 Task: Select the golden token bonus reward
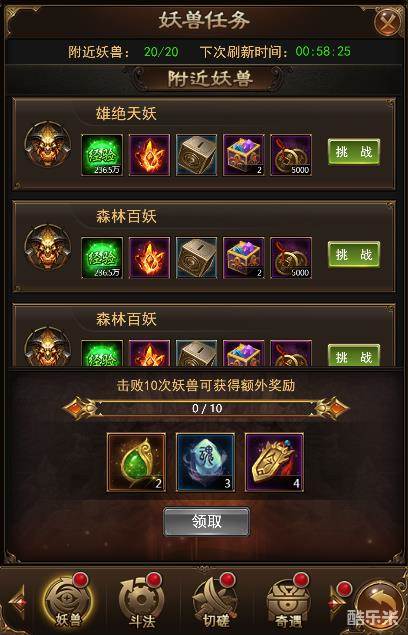274,462
